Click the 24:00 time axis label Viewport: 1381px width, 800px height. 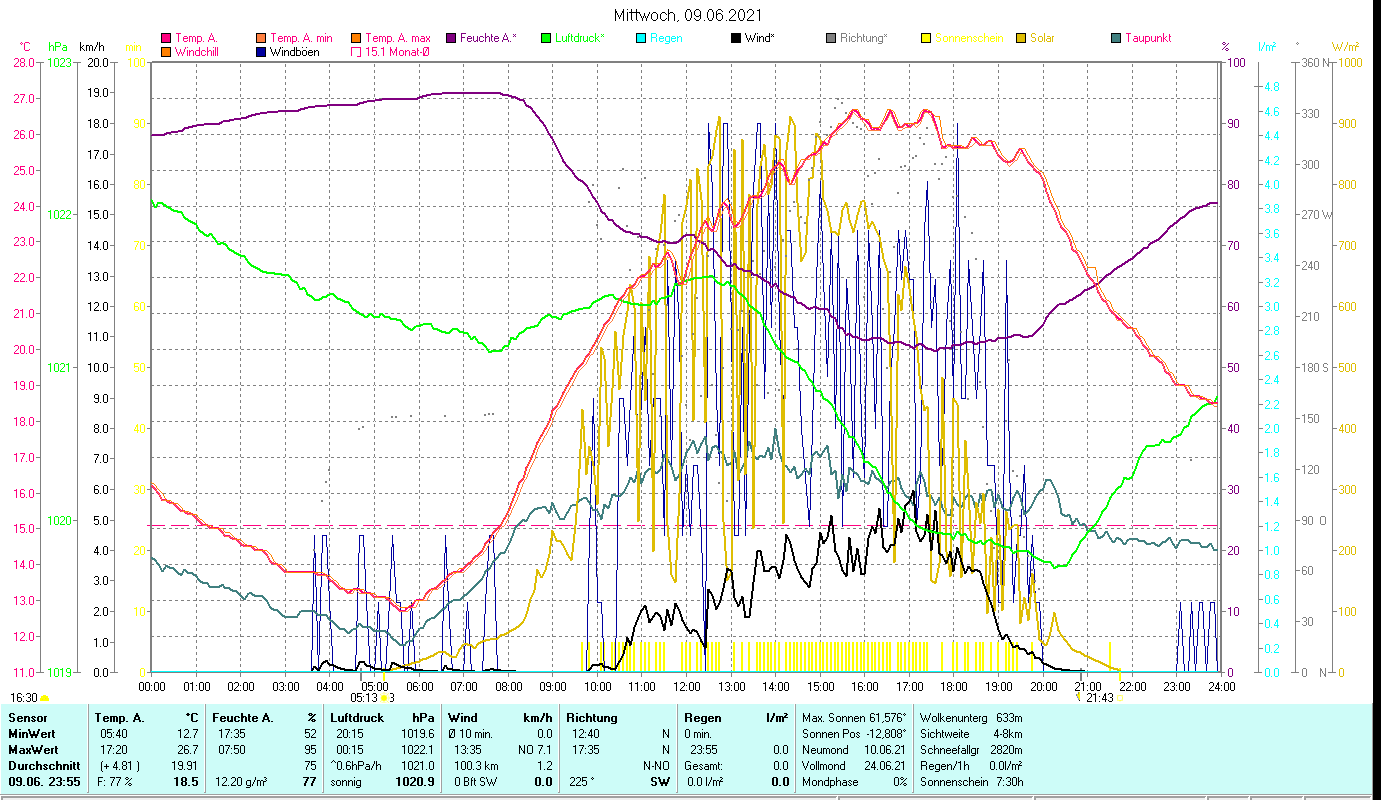pos(1222,687)
